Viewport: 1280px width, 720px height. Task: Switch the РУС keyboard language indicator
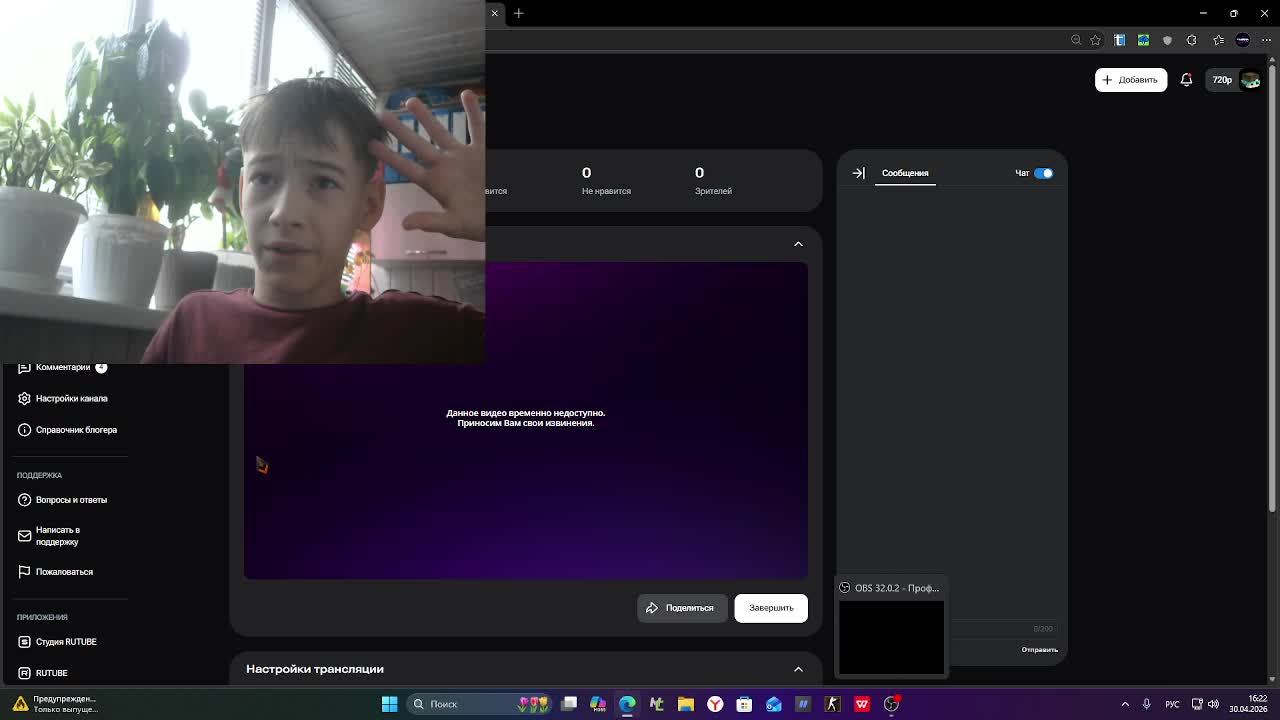[1172, 704]
